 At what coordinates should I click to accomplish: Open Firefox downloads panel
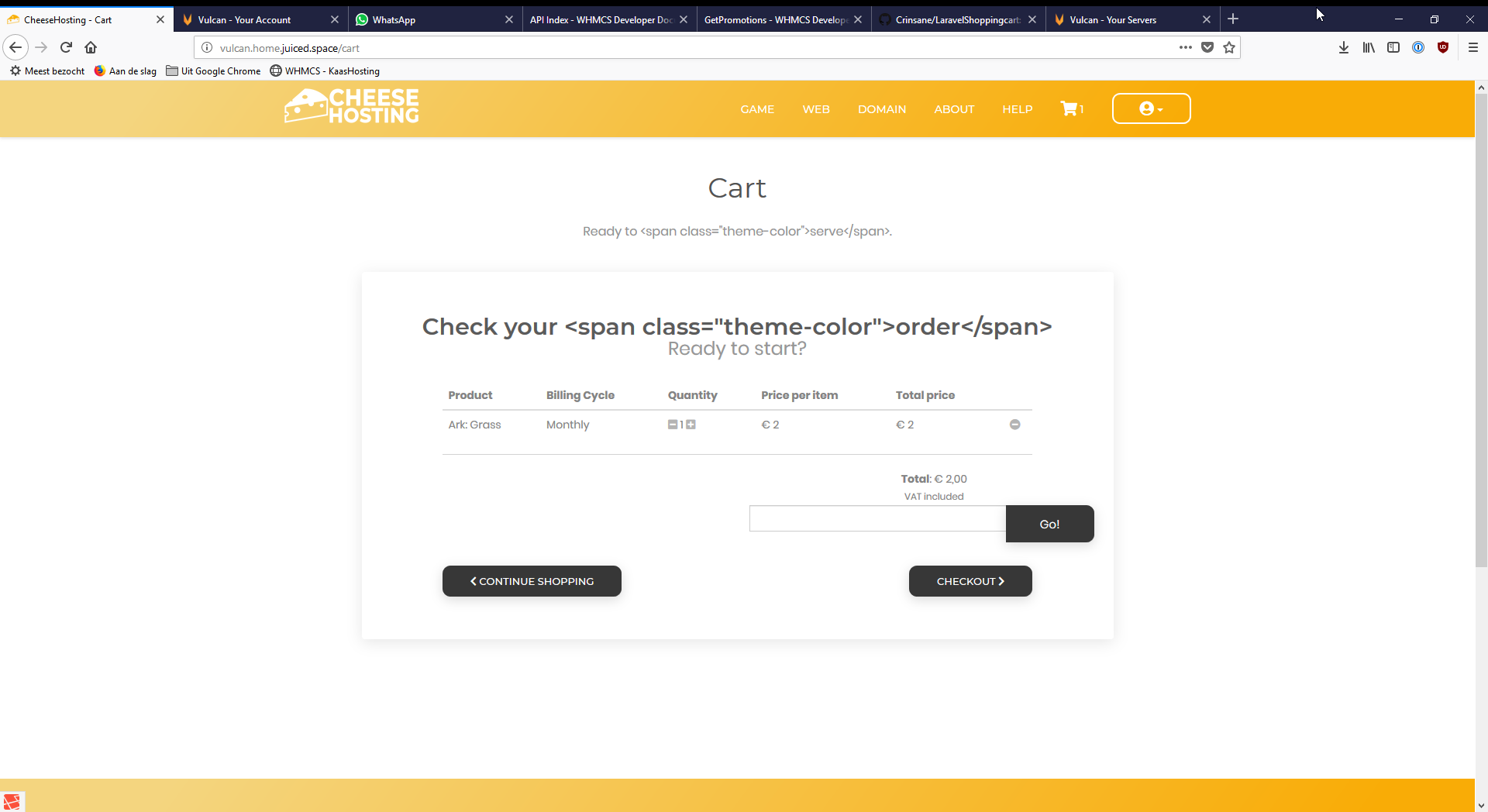(1344, 47)
